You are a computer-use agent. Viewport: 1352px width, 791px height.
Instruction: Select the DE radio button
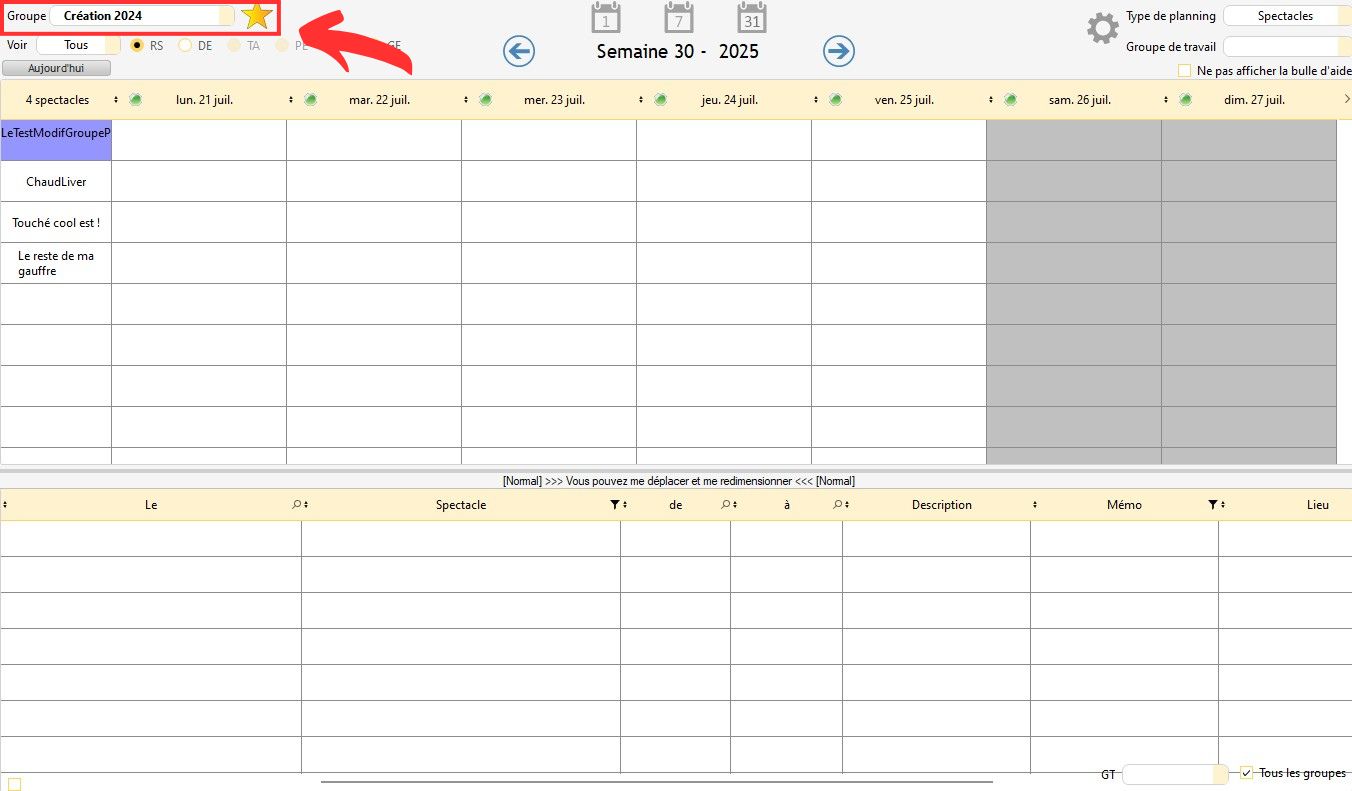pyautogui.click(x=185, y=46)
